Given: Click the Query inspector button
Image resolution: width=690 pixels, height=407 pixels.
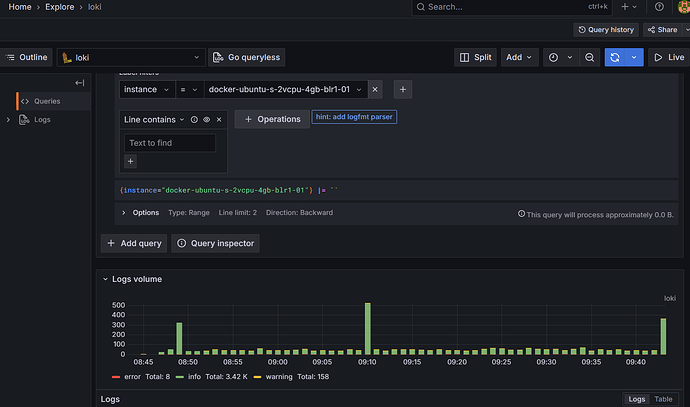Looking at the screenshot, I should 215,243.
